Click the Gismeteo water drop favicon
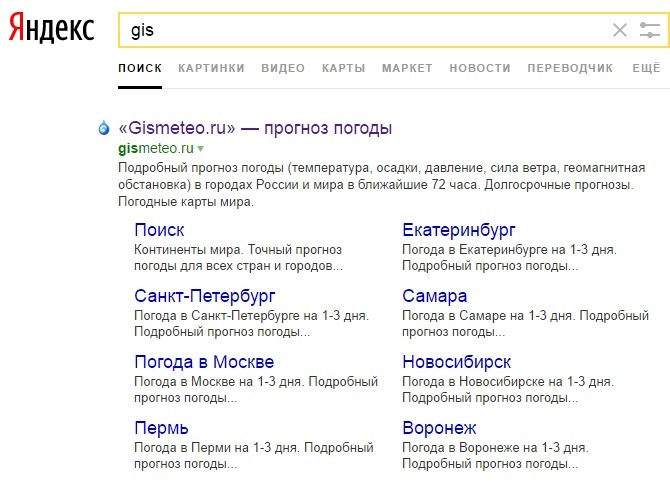The width and height of the screenshot is (670, 486). click(104, 128)
